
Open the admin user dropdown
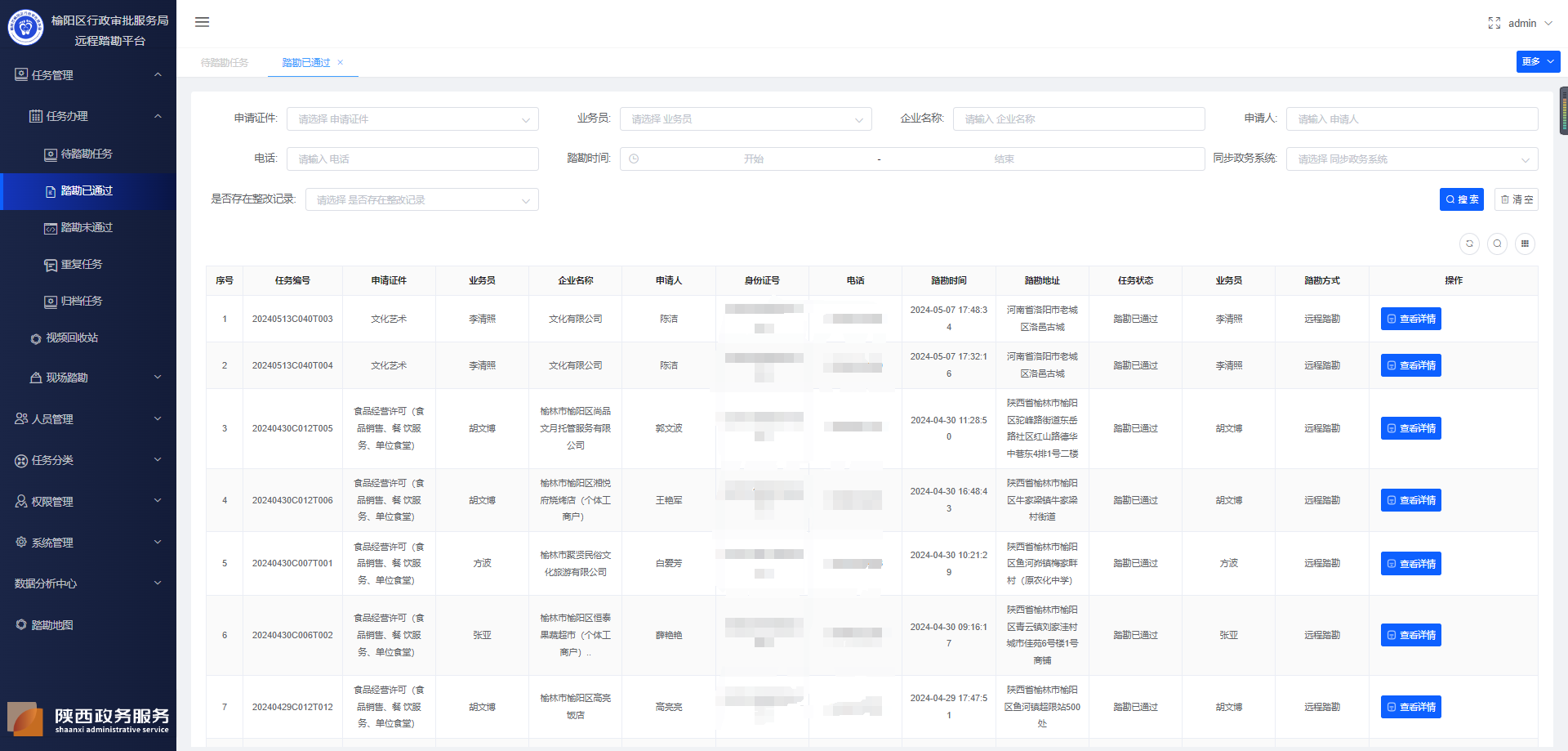pyautogui.click(x=1530, y=23)
